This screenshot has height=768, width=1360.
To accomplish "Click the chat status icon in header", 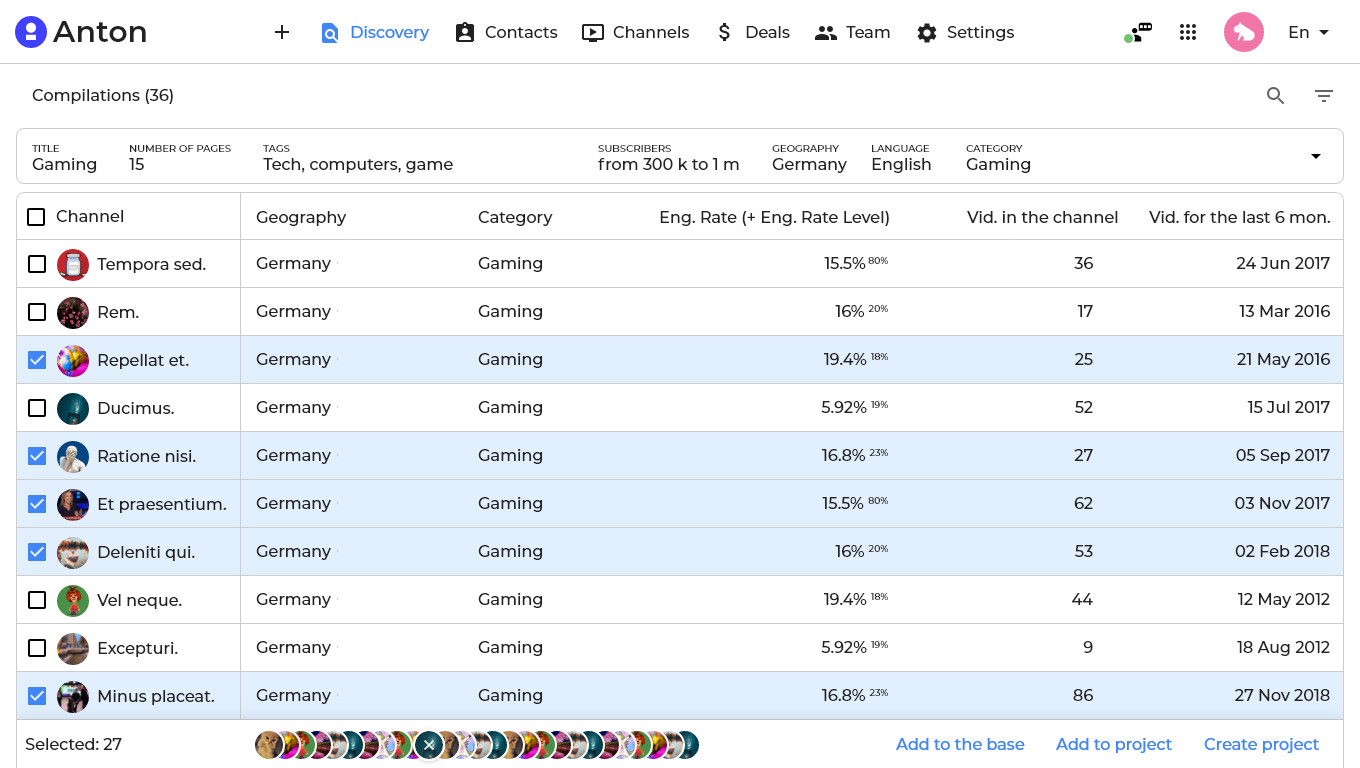I will (x=1138, y=32).
